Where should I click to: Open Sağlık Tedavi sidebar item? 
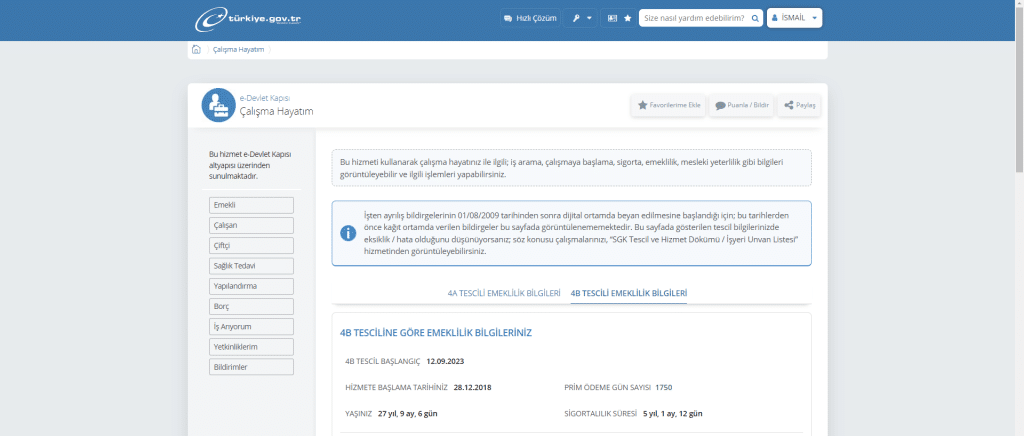[251, 266]
